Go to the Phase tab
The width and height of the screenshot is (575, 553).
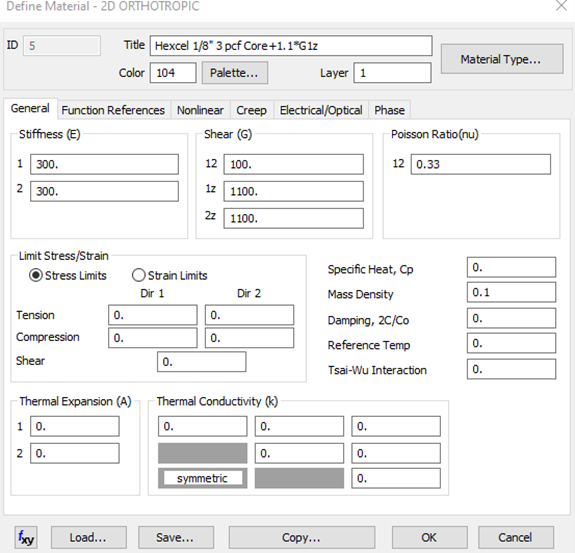[x=389, y=110]
